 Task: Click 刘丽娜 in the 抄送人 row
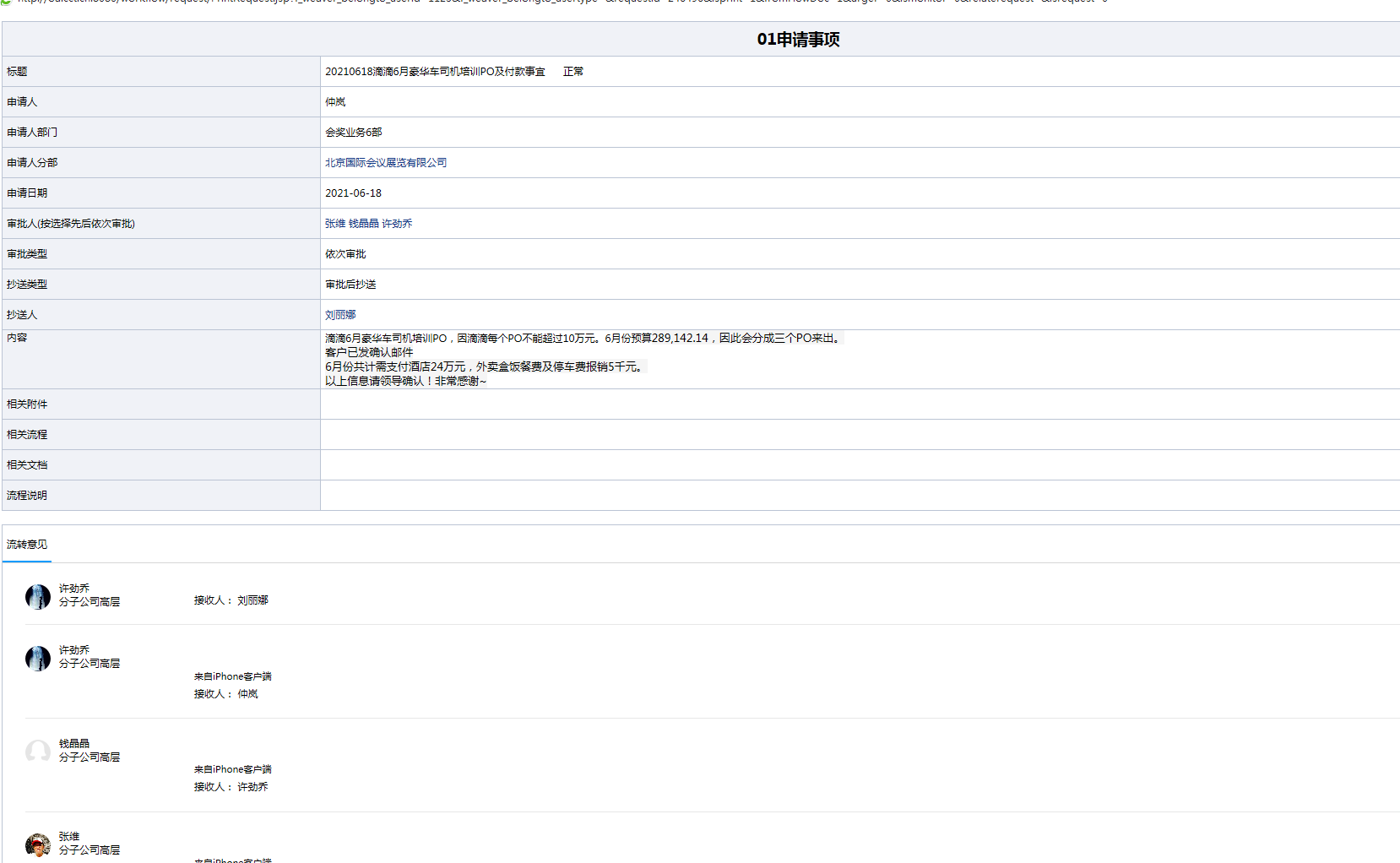click(340, 315)
